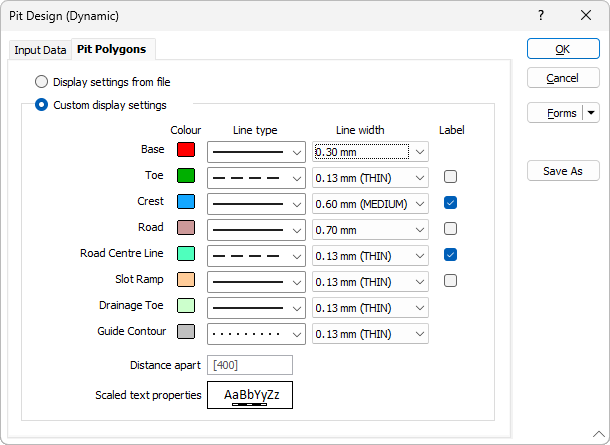Open the Forms dropdown arrow
Screen dimensions: 610x445
pyautogui.click(x=590, y=113)
